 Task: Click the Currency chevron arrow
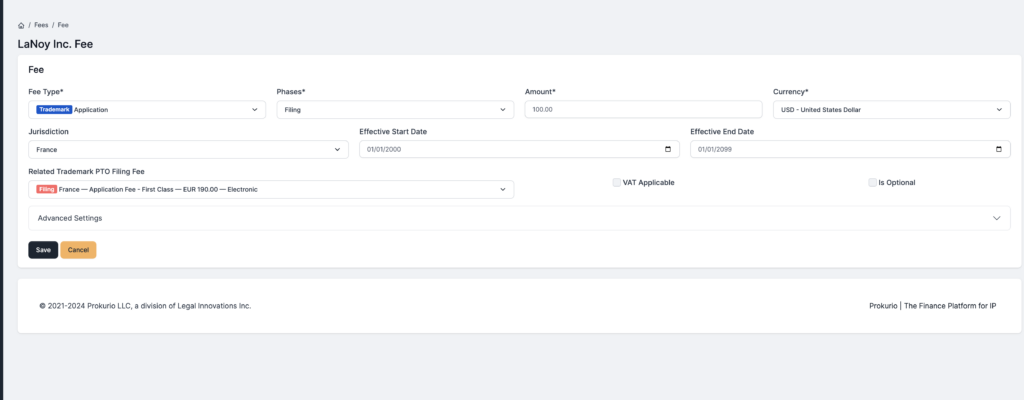(x=999, y=110)
